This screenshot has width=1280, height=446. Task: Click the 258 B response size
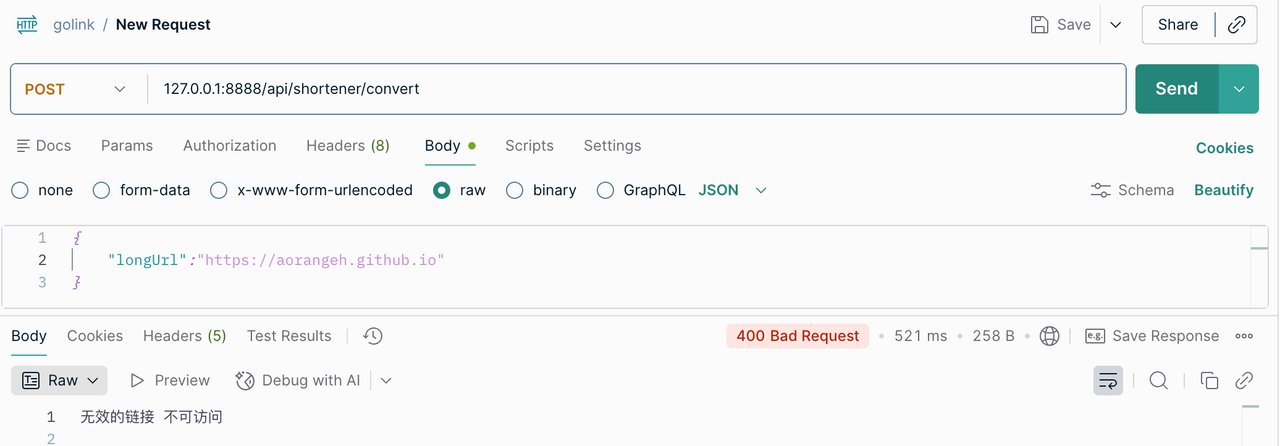pyautogui.click(x=994, y=336)
